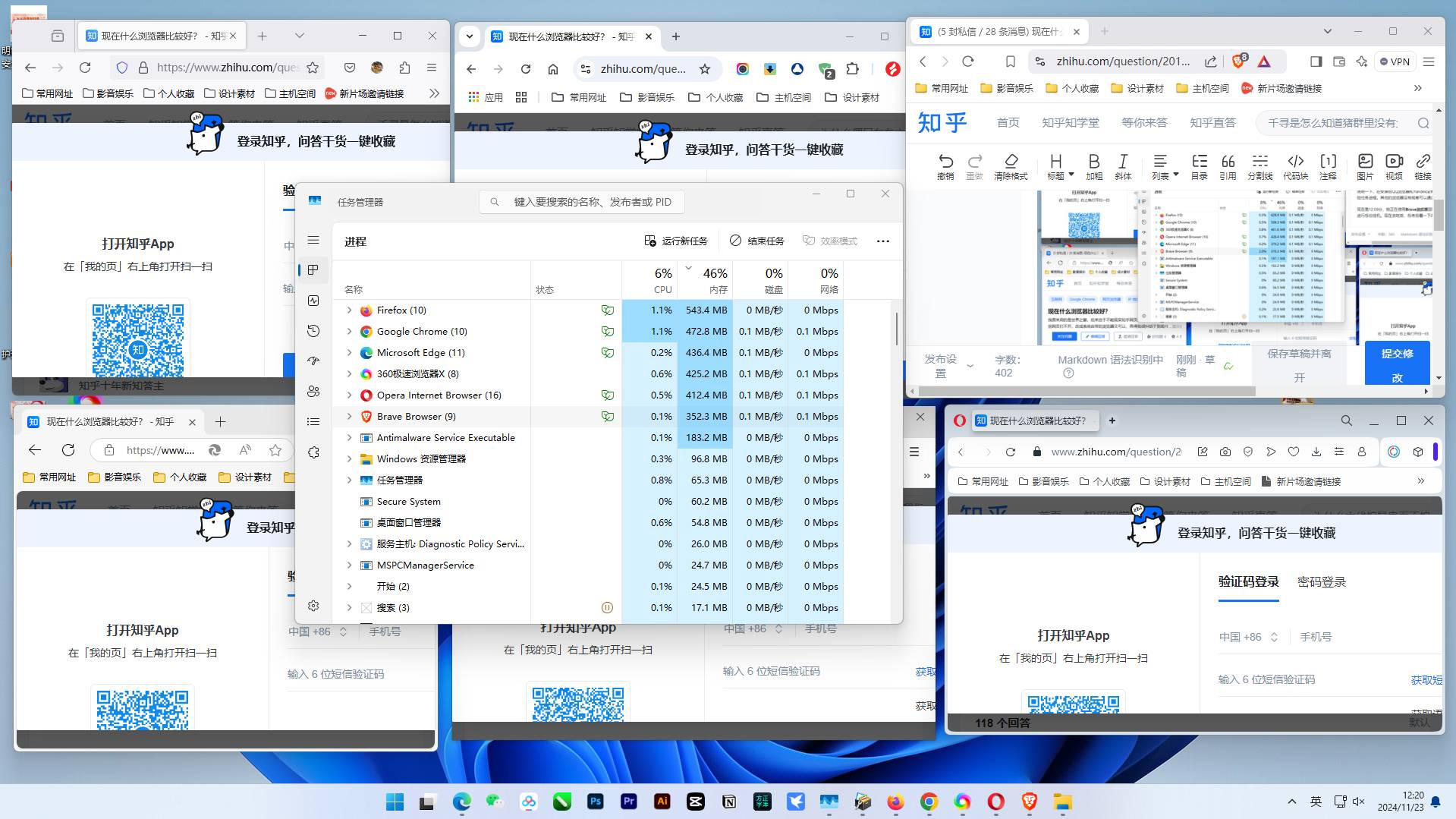Open the Brave sidebar panel toggle icon

click(1316, 61)
